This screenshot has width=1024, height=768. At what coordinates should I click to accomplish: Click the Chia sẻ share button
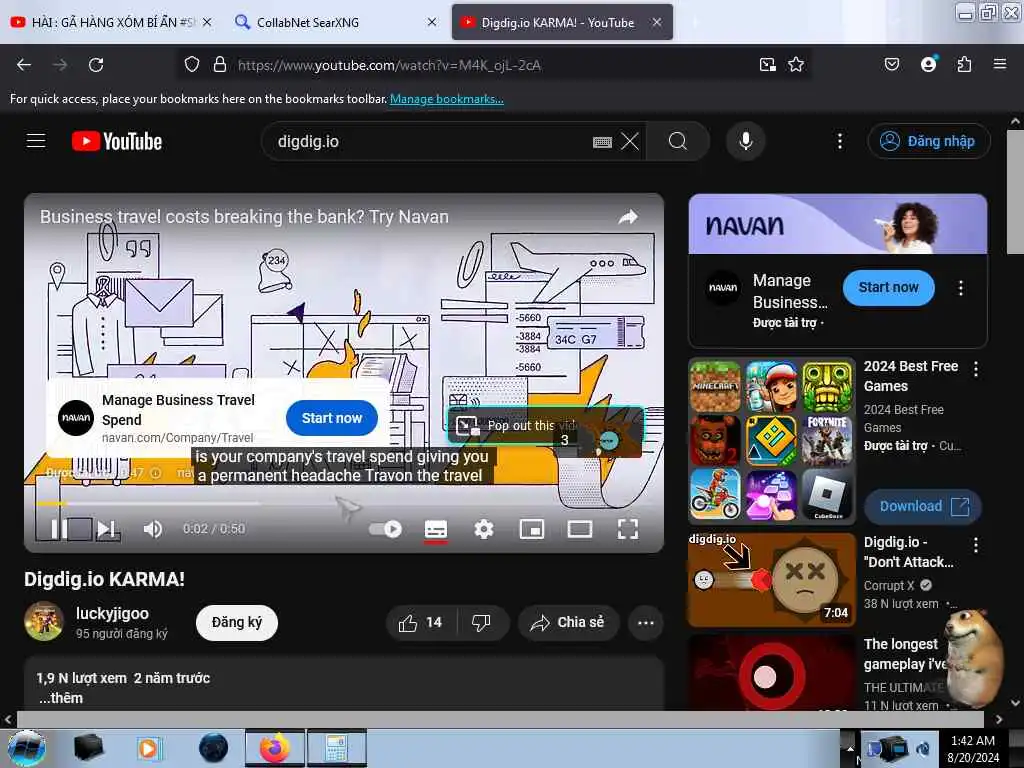568,623
